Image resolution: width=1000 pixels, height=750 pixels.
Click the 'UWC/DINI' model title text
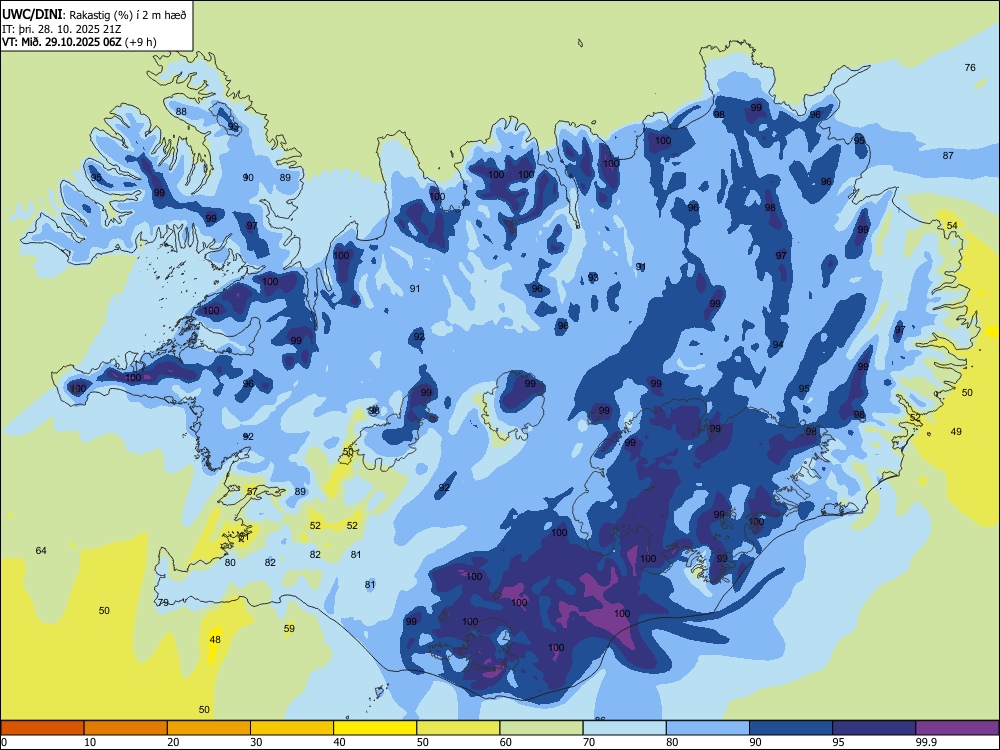(x=33, y=14)
